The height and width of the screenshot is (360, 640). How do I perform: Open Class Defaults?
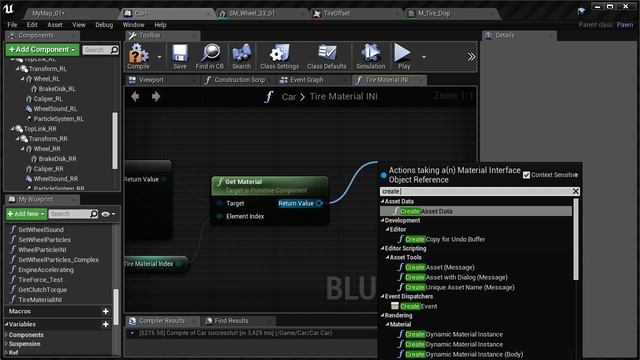click(327, 56)
